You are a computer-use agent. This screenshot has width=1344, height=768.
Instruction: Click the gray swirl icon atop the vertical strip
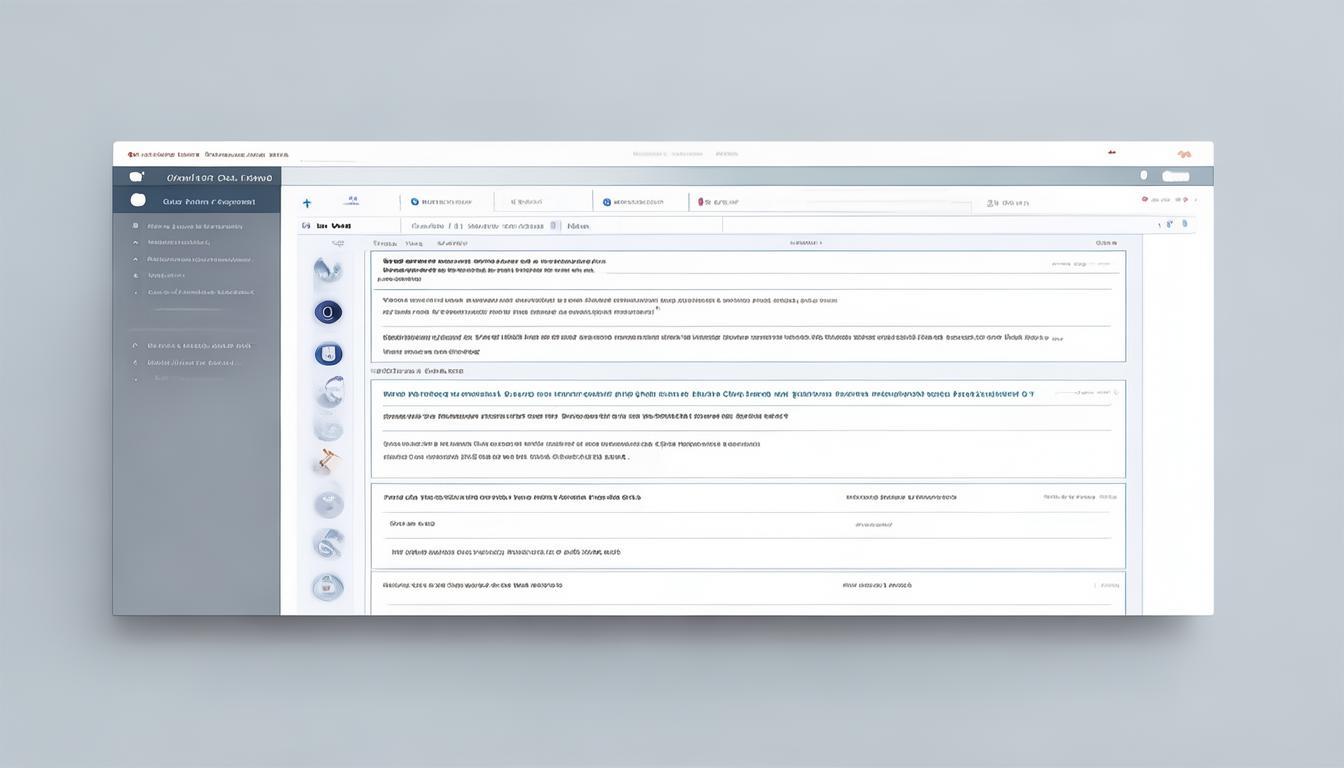pos(327,269)
